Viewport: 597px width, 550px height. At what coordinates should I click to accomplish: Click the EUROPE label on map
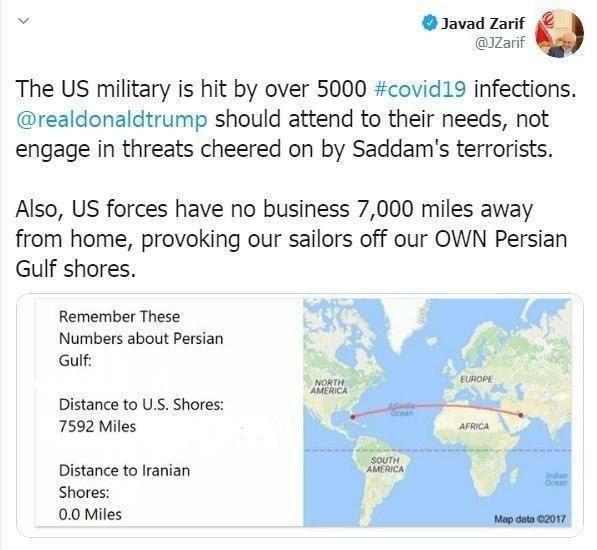pyautogui.click(x=476, y=379)
